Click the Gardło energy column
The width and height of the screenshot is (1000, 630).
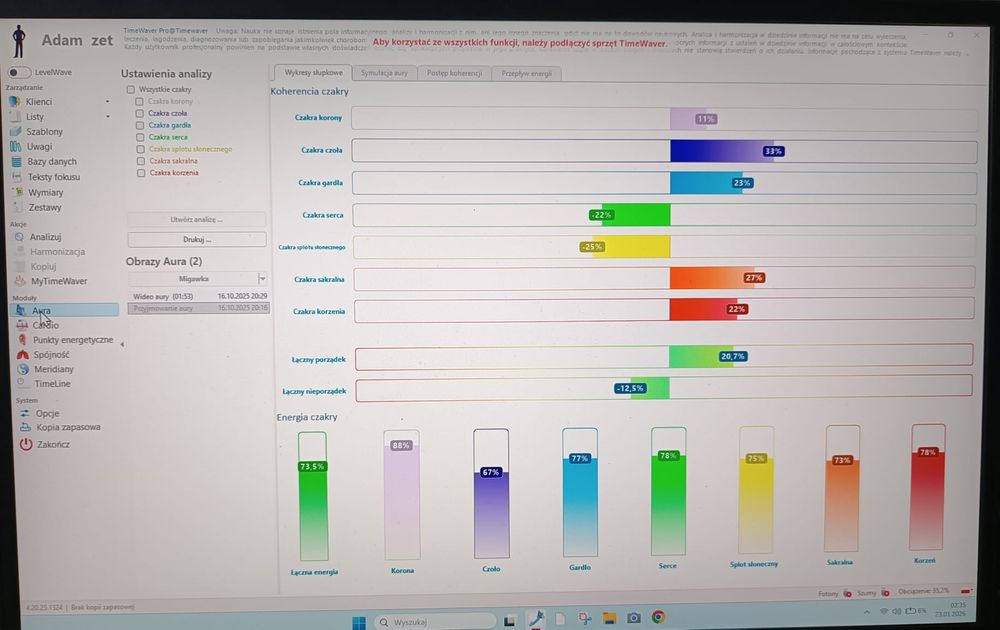click(x=580, y=492)
